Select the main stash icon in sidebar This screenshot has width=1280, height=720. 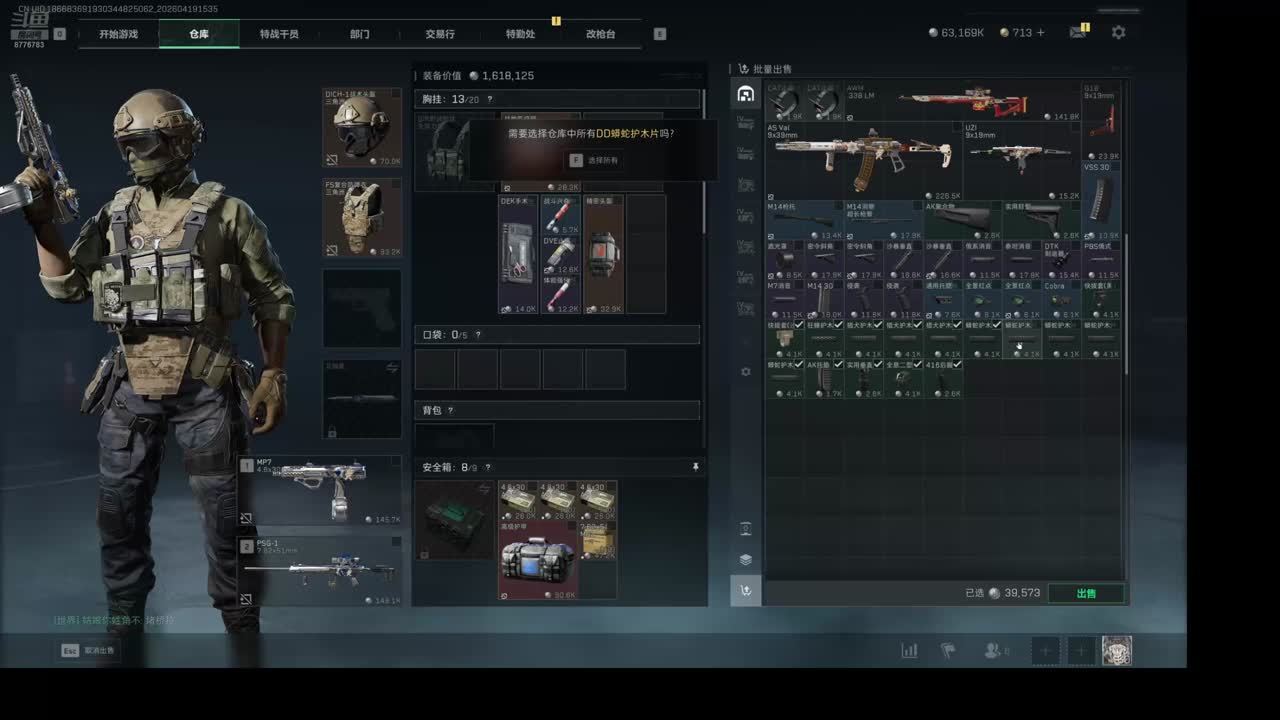tap(745, 94)
